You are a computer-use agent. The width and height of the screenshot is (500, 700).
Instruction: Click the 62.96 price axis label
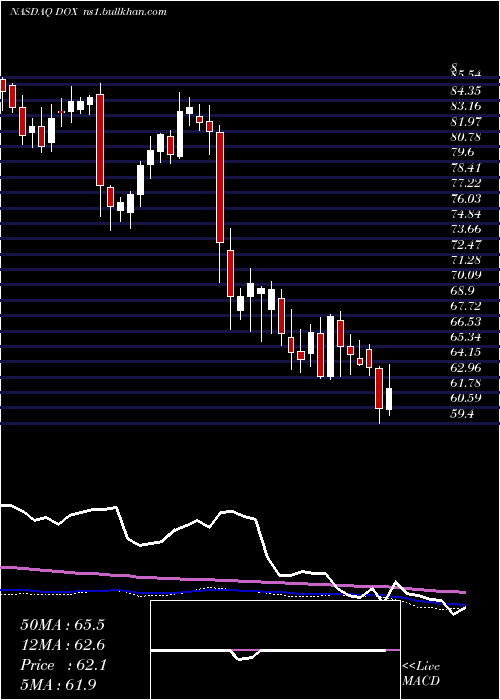point(466,367)
